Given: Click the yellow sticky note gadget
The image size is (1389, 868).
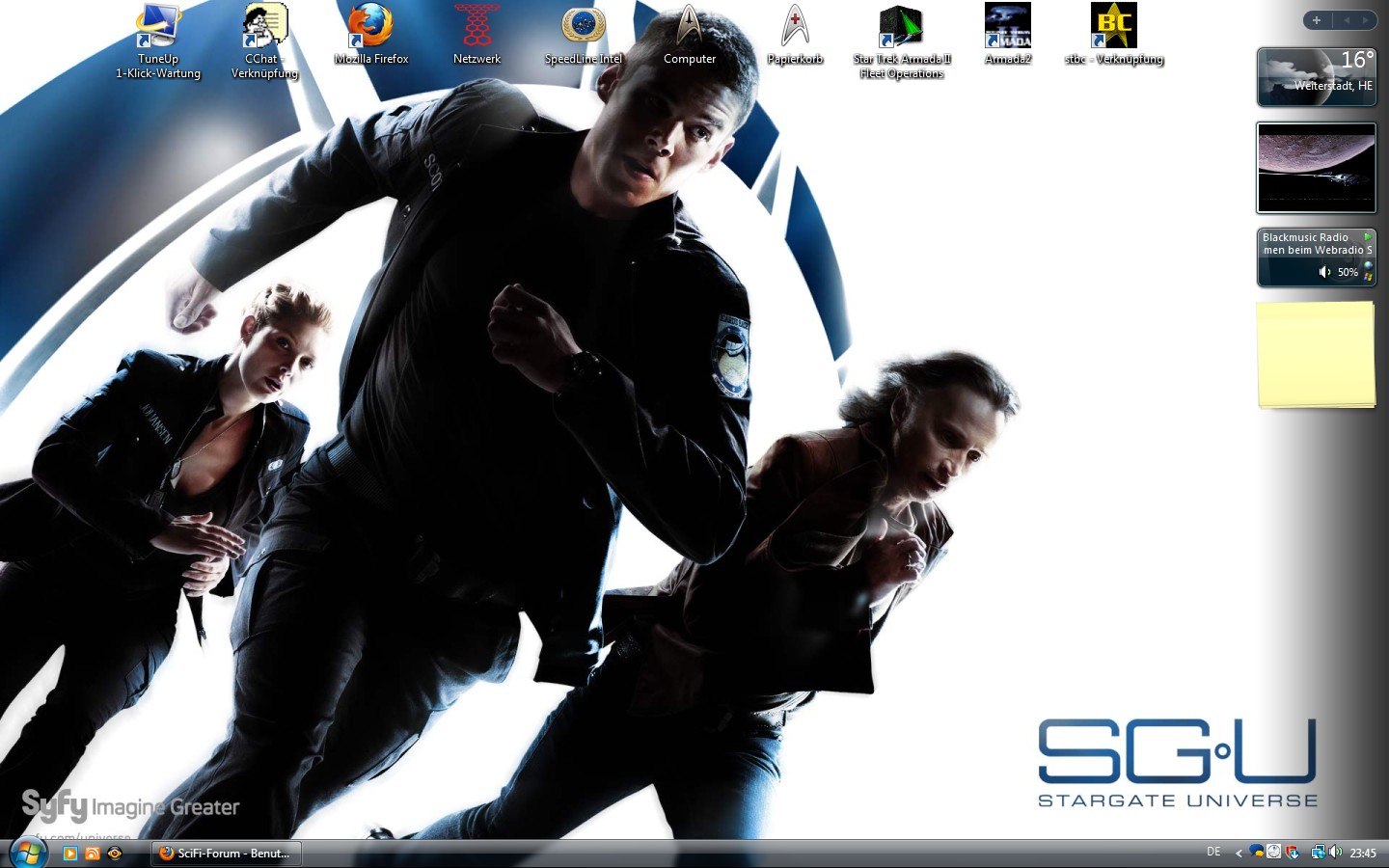Looking at the screenshot, I should click(x=1316, y=354).
